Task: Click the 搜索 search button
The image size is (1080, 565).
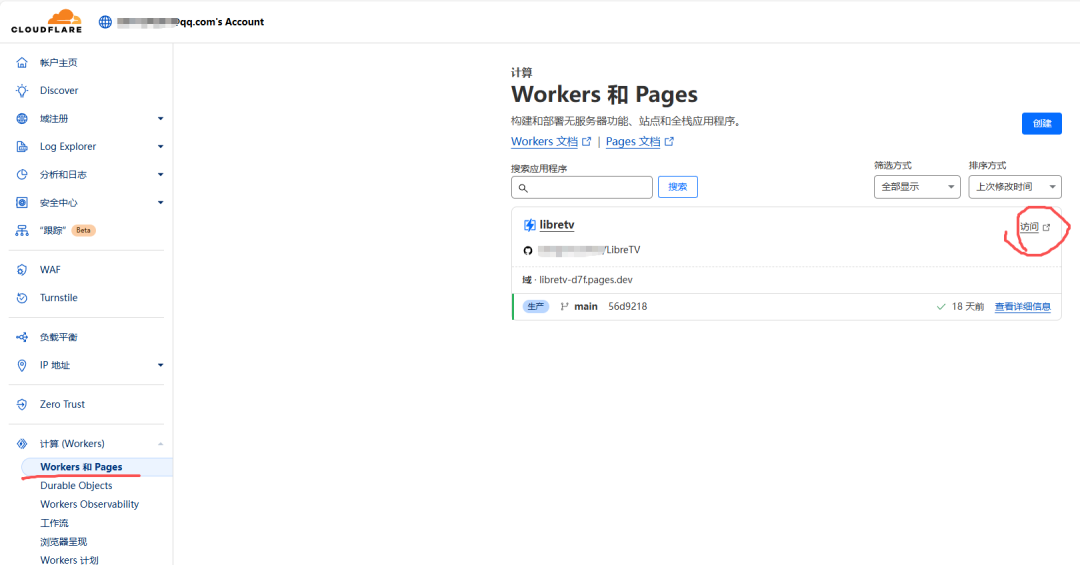Action: [677, 187]
